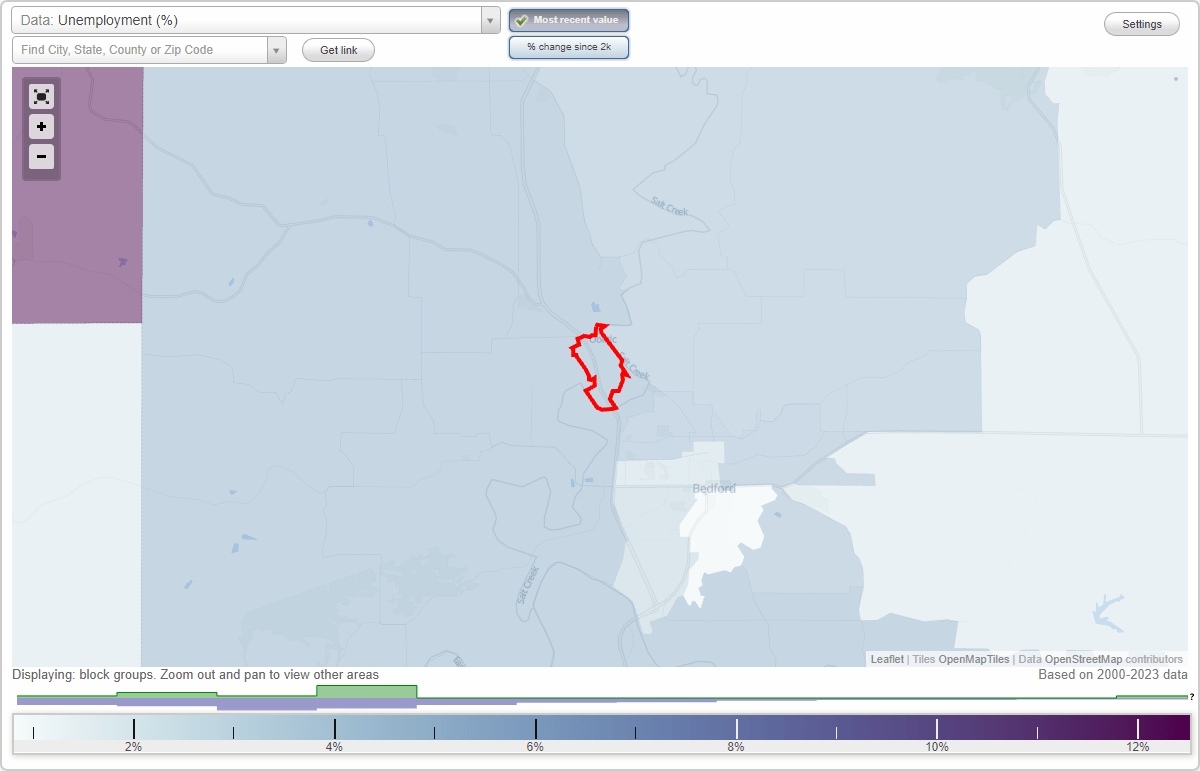Click the 8% mark on color legend
Viewport: 1200px width, 771px height.
pyautogui.click(x=737, y=729)
